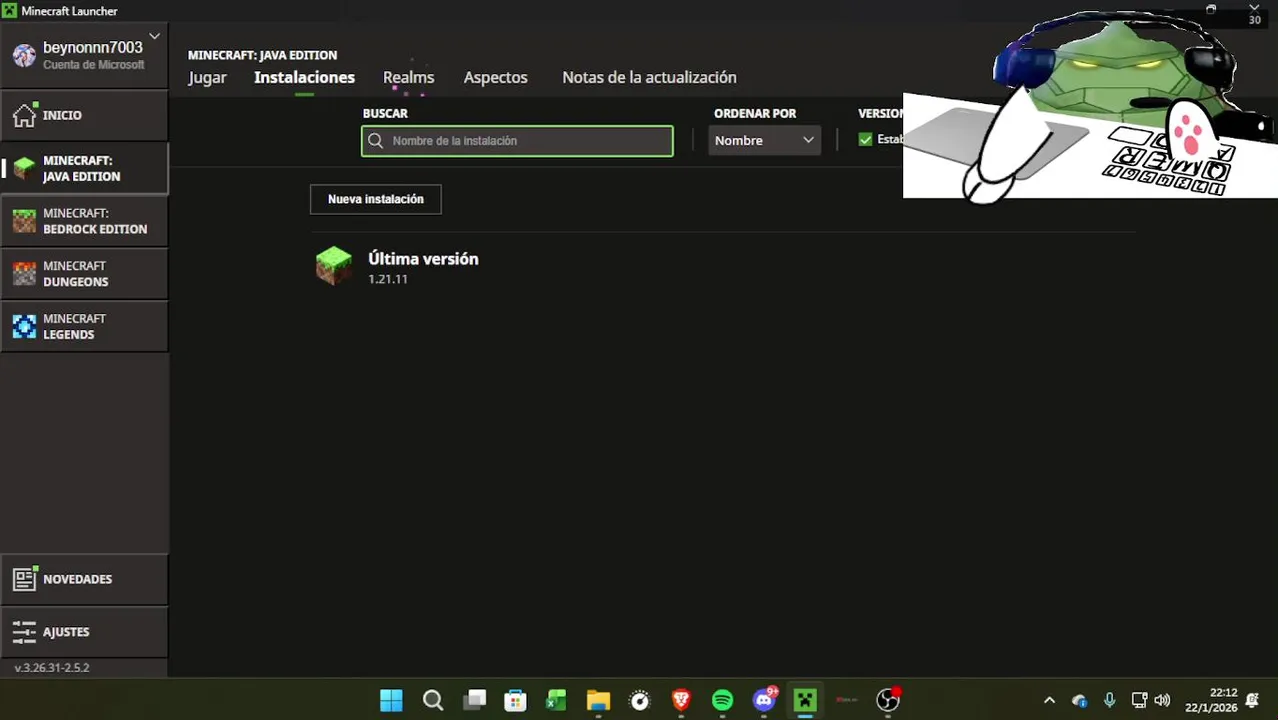Click the OneDrive cloud tray icon
This screenshot has width=1278, height=720.
1079,700
